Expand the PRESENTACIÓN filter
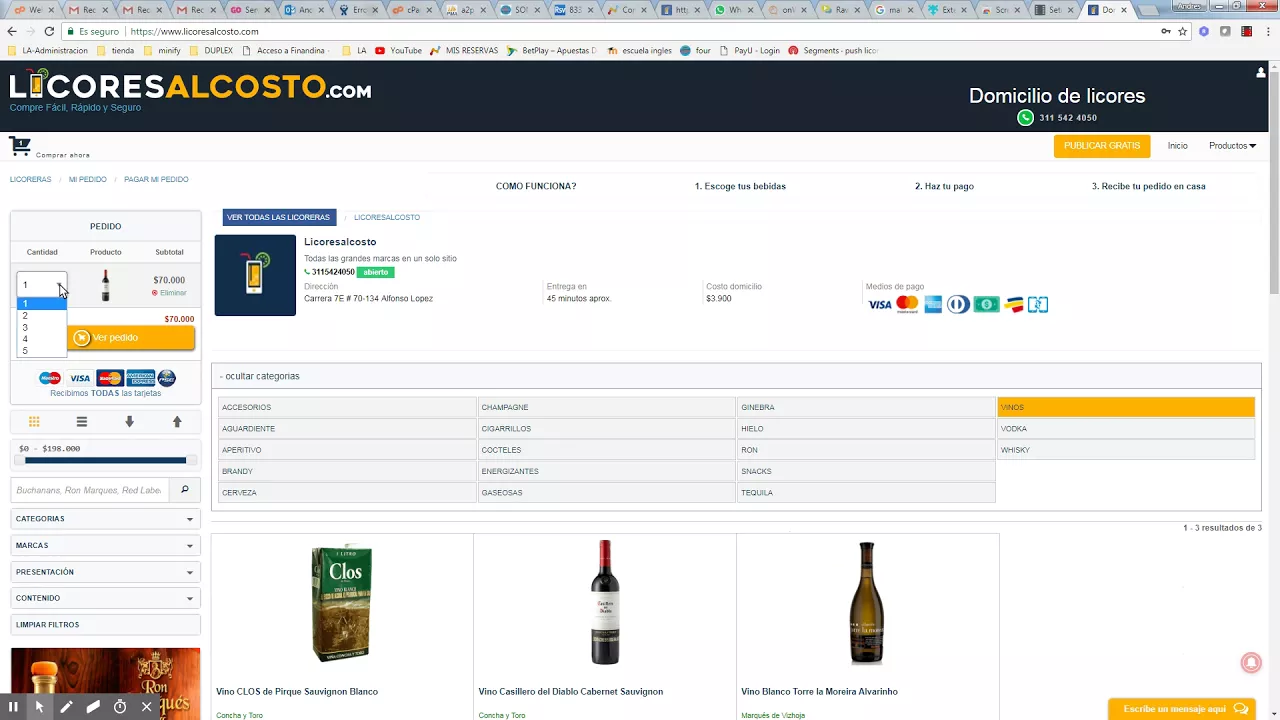Image resolution: width=1280 pixels, height=720 pixels. (x=105, y=572)
